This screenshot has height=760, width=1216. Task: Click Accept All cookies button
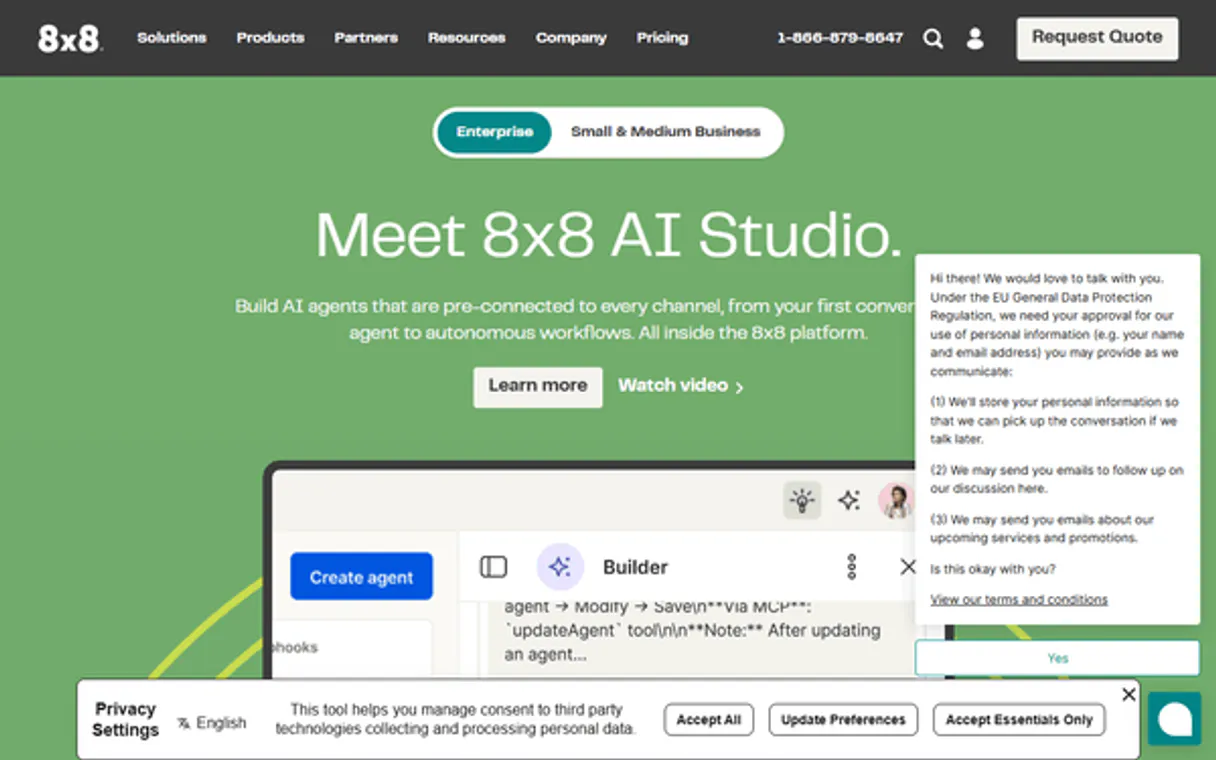(x=709, y=720)
